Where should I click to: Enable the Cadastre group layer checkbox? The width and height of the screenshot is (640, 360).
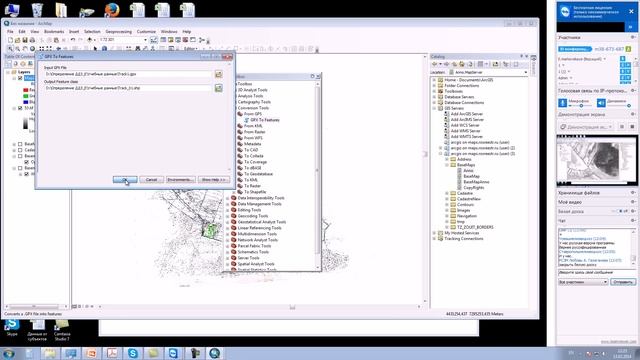point(20,150)
